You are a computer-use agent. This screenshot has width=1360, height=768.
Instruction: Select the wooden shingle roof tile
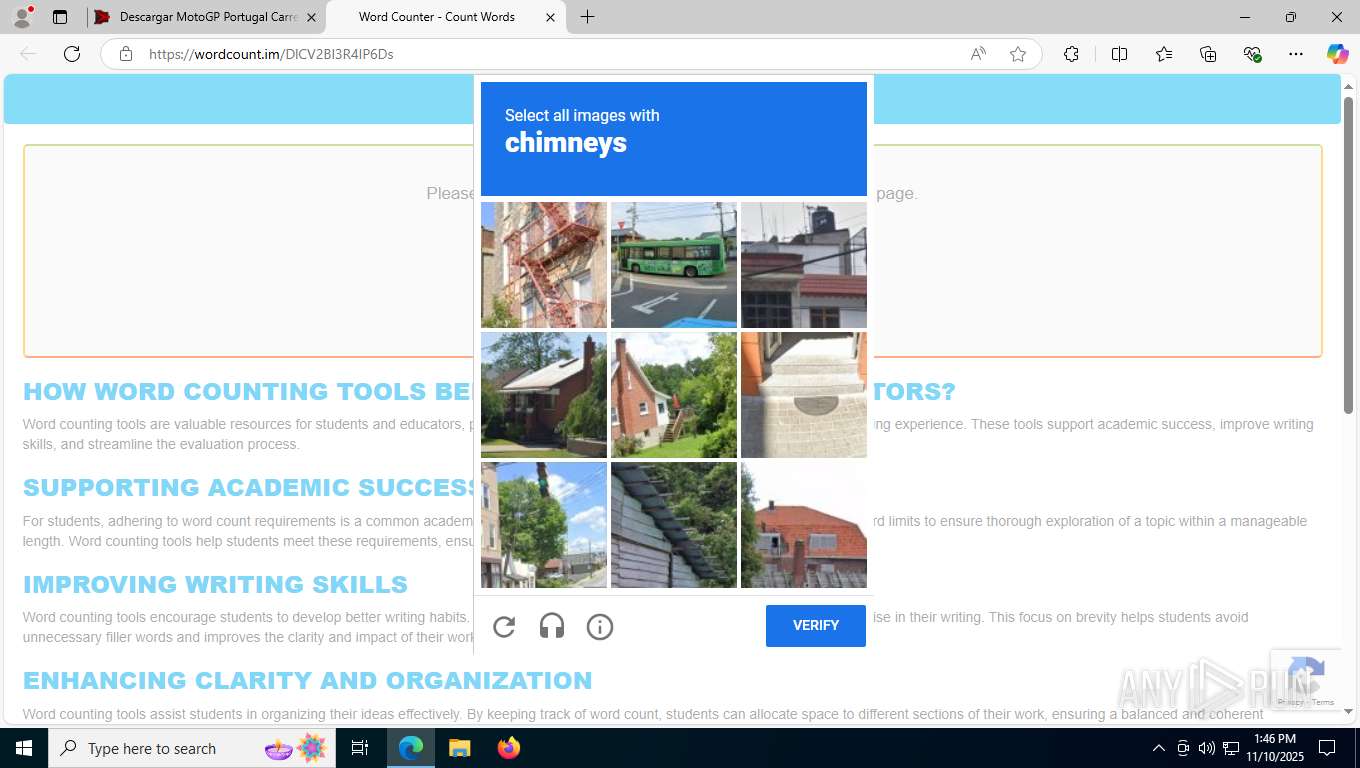tap(674, 525)
